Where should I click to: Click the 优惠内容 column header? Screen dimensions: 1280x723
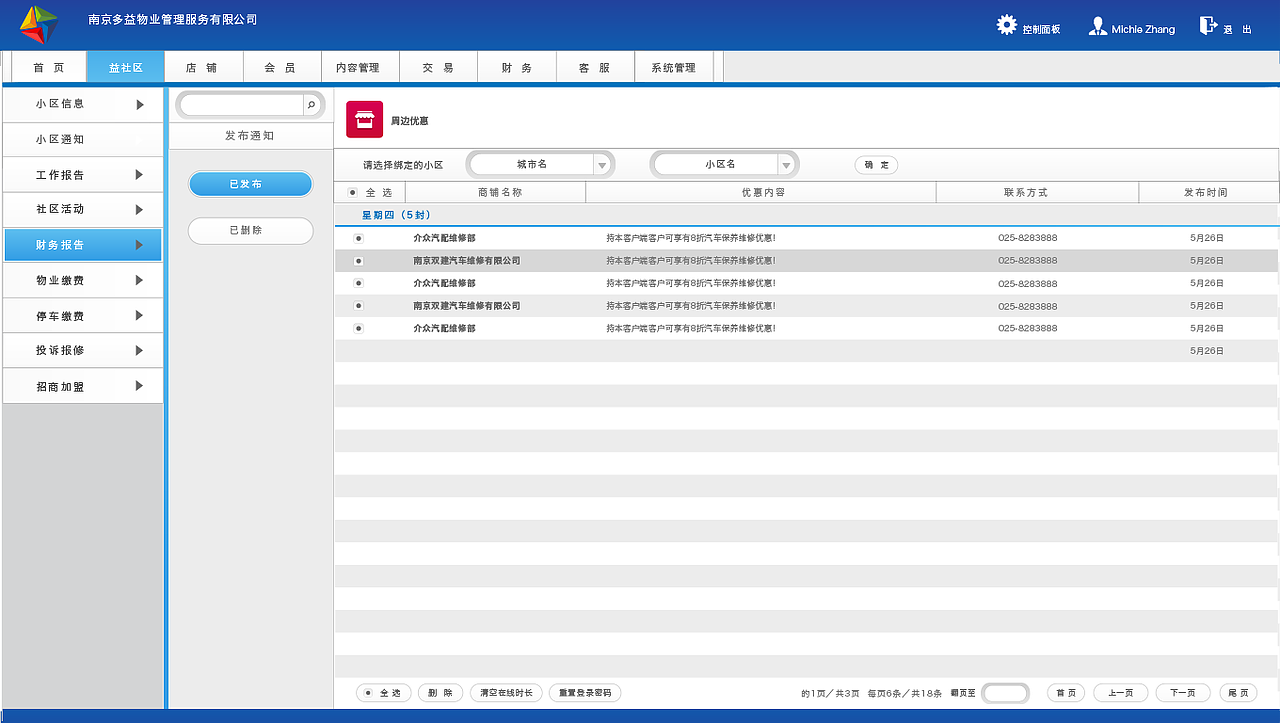[762, 192]
